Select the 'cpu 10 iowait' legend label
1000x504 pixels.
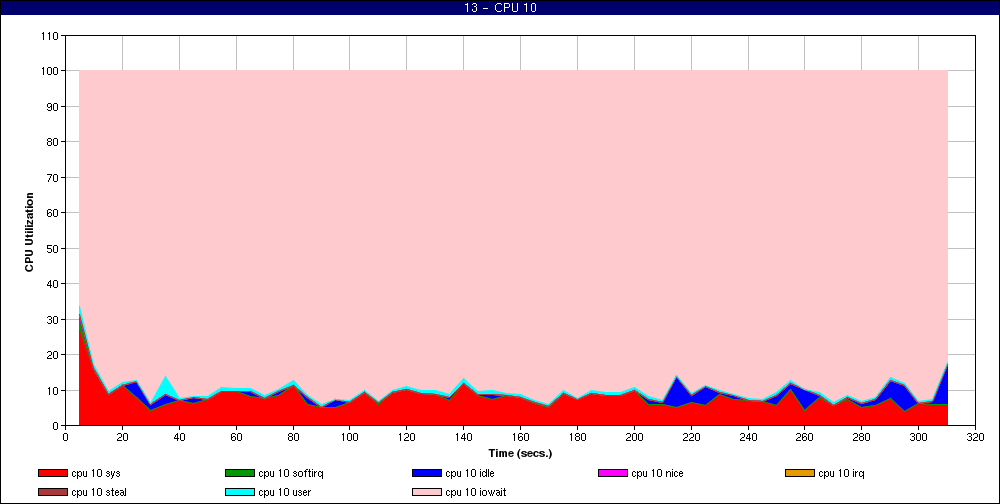[x=476, y=493]
